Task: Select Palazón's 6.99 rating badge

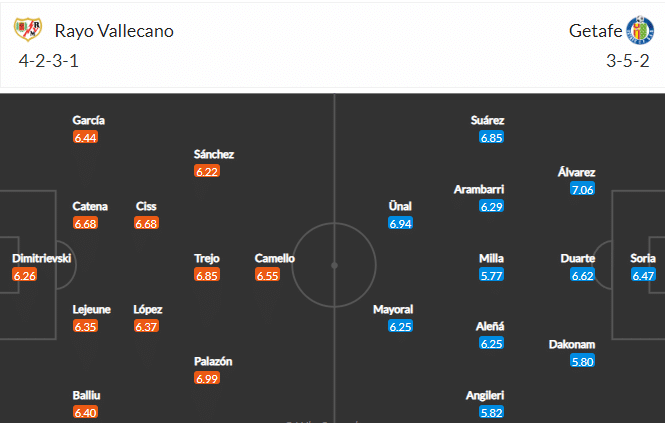Action: pyautogui.click(x=207, y=378)
